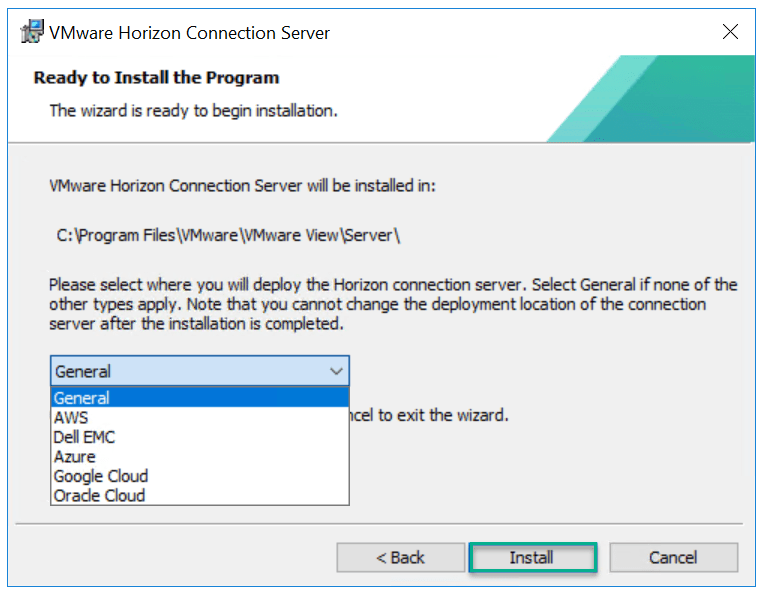
Task: Click the dropdown chevron arrow
Action: click(335, 371)
